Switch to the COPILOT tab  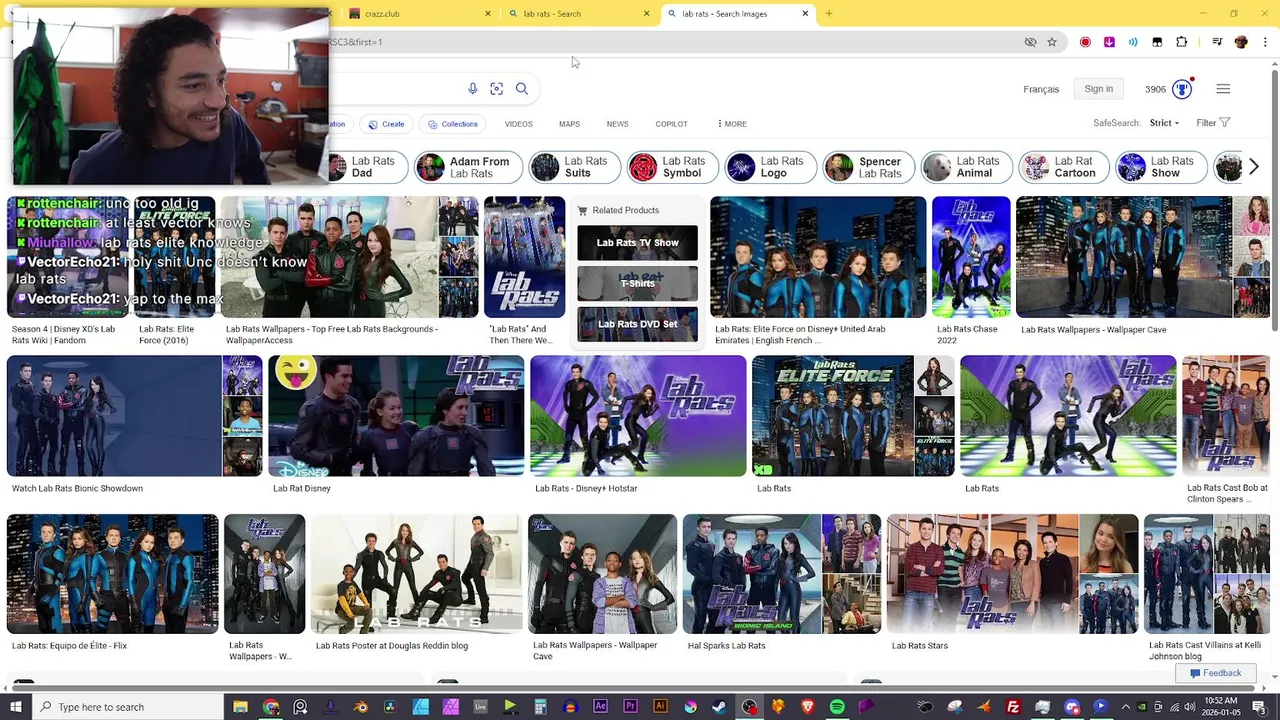pyautogui.click(x=671, y=124)
